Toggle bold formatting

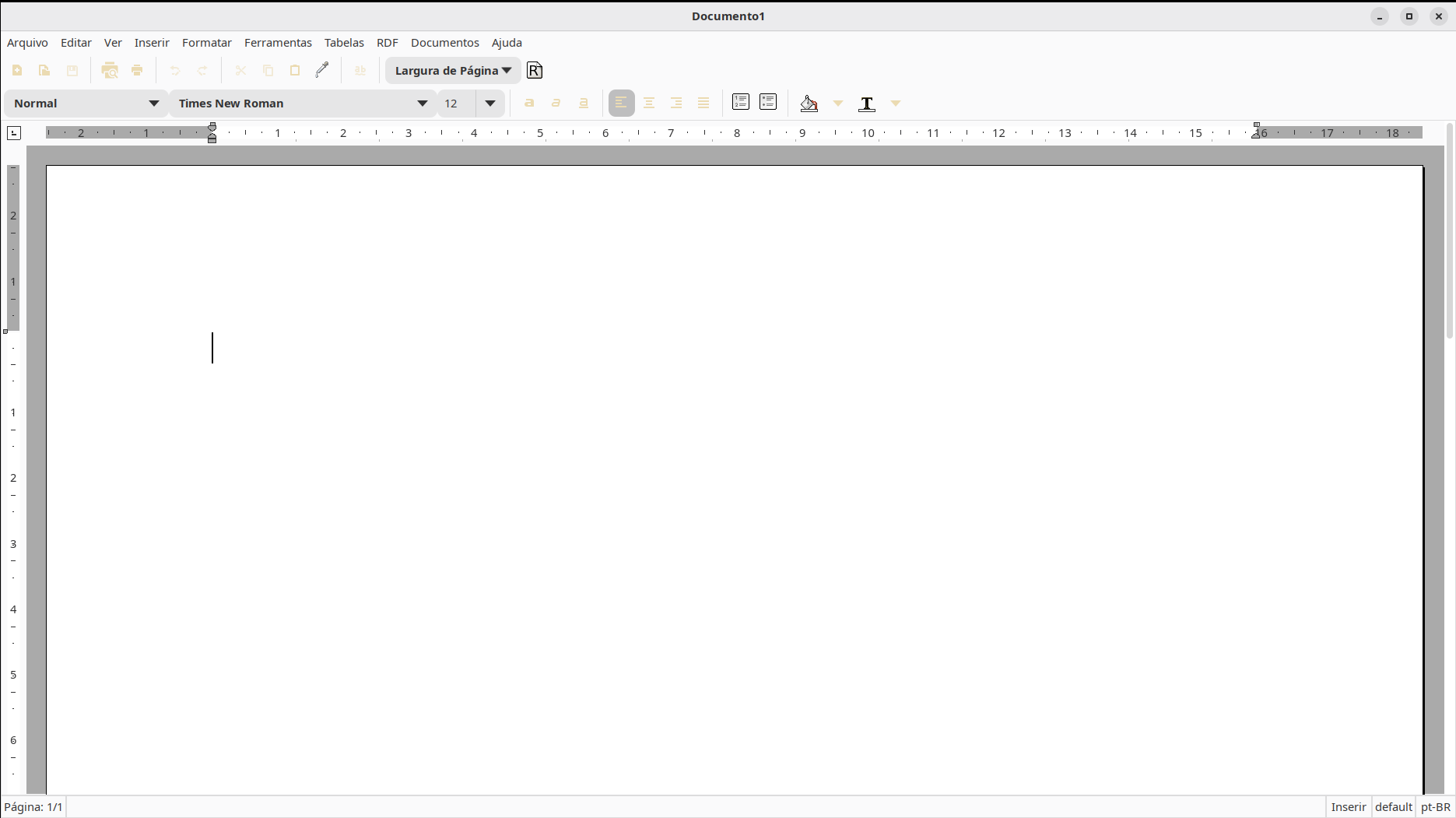tap(529, 103)
